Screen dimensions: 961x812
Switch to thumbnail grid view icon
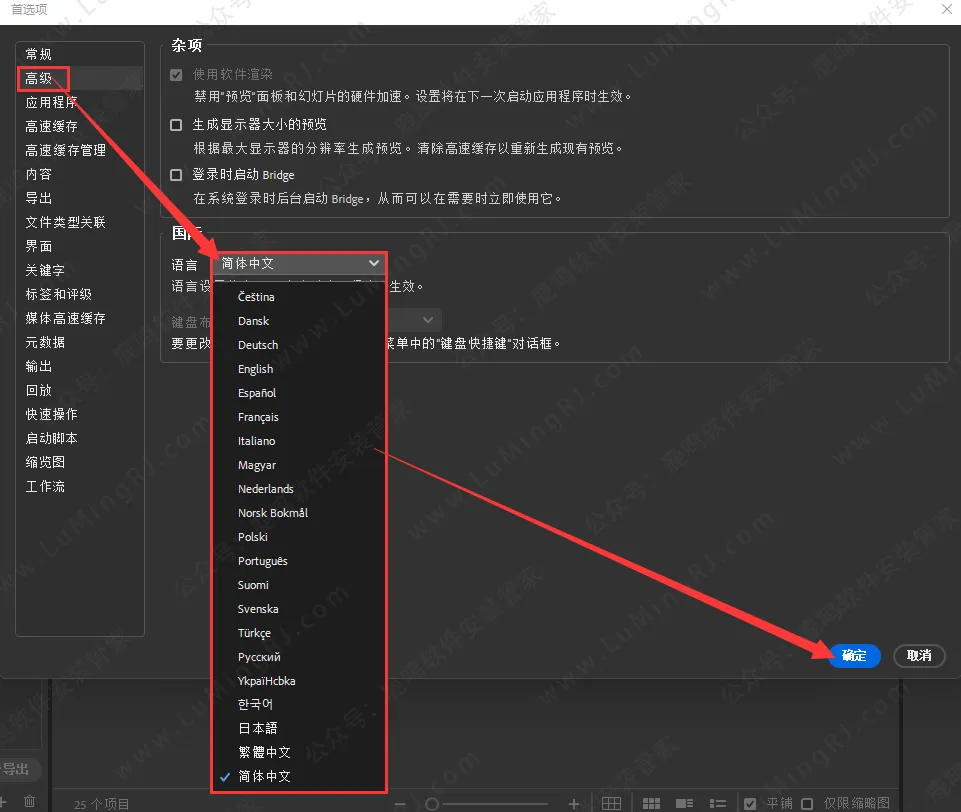[x=651, y=804]
